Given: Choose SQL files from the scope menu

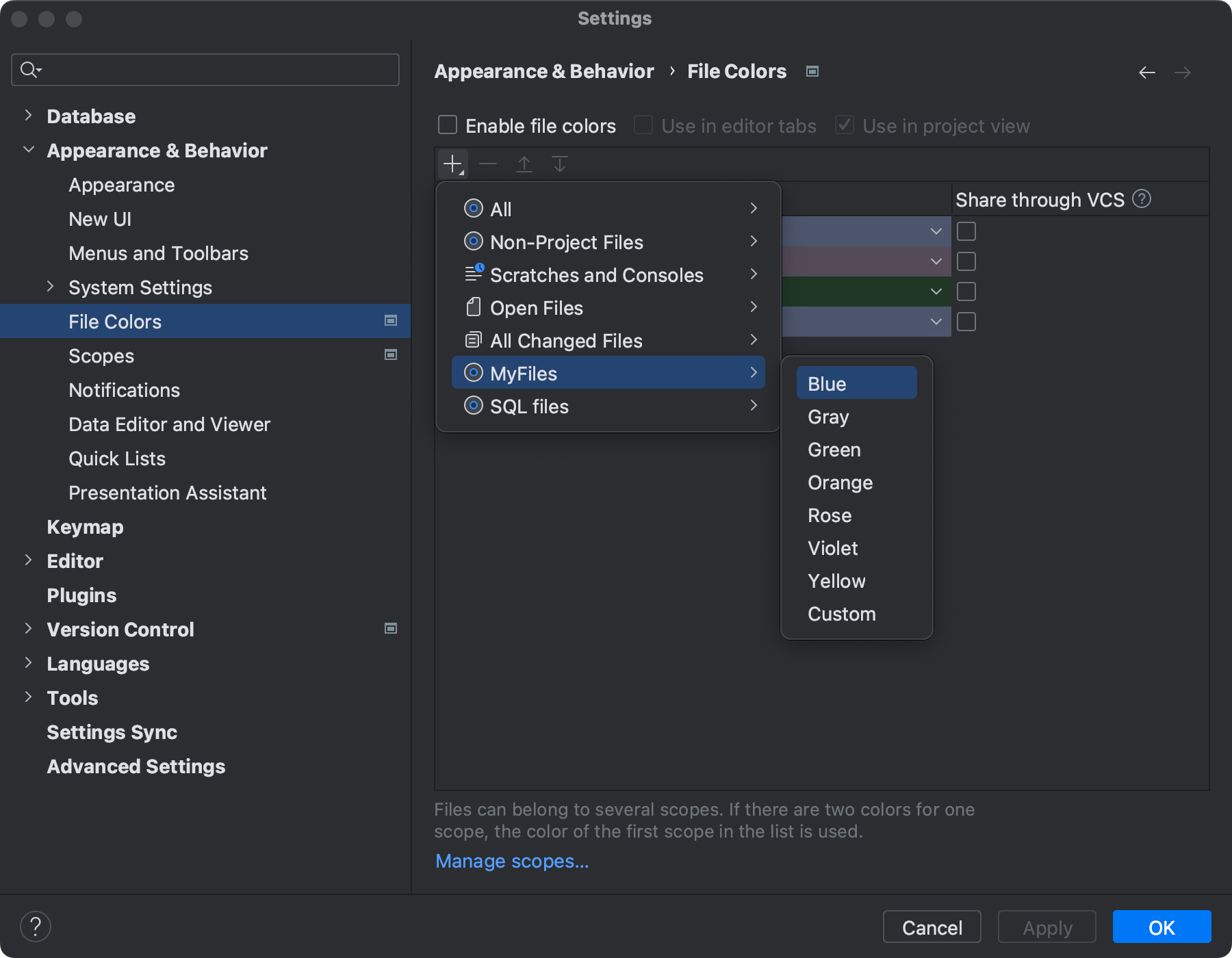Looking at the screenshot, I should point(528,406).
